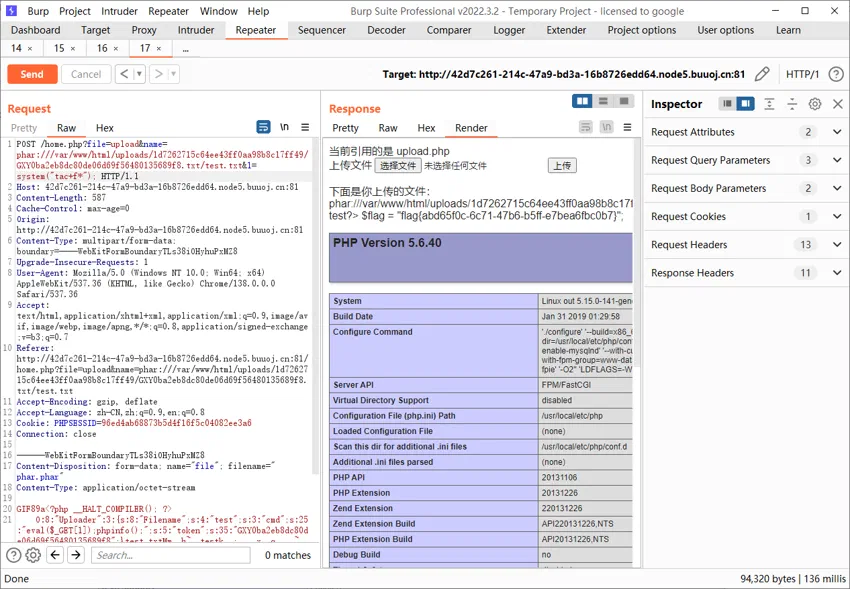Select the Response Pretty view
Viewport: 850px width, 589px height.
(x=345, y=128)
